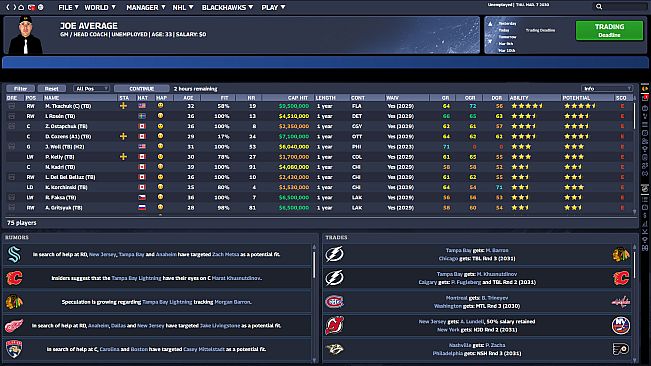Click the New Jersey Devils logo in Trades

pos(334,325)
